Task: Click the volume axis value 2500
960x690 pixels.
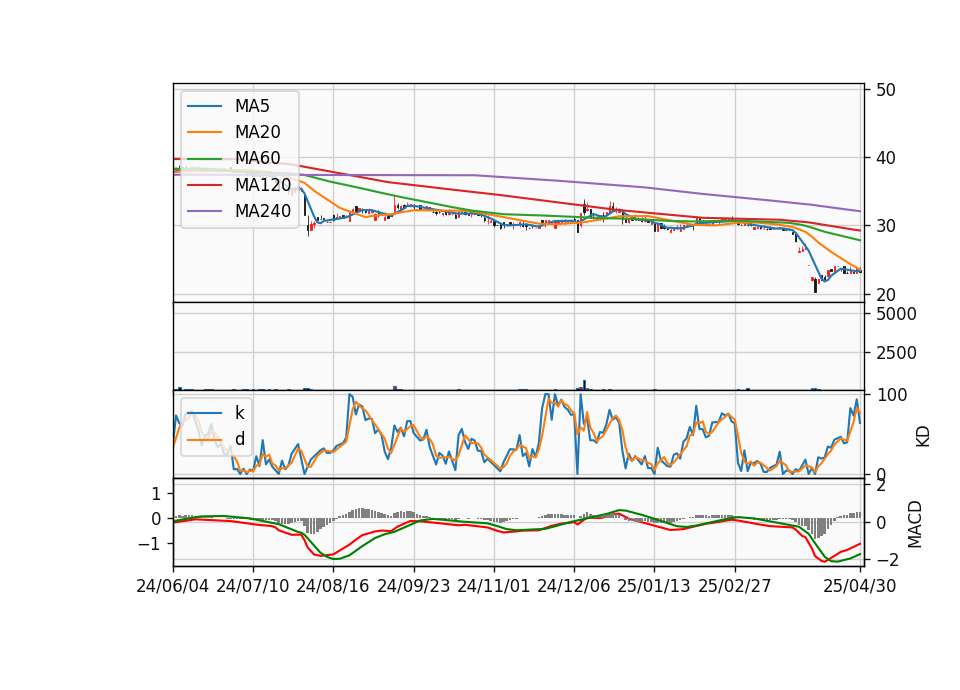Action: click(896, 353)
